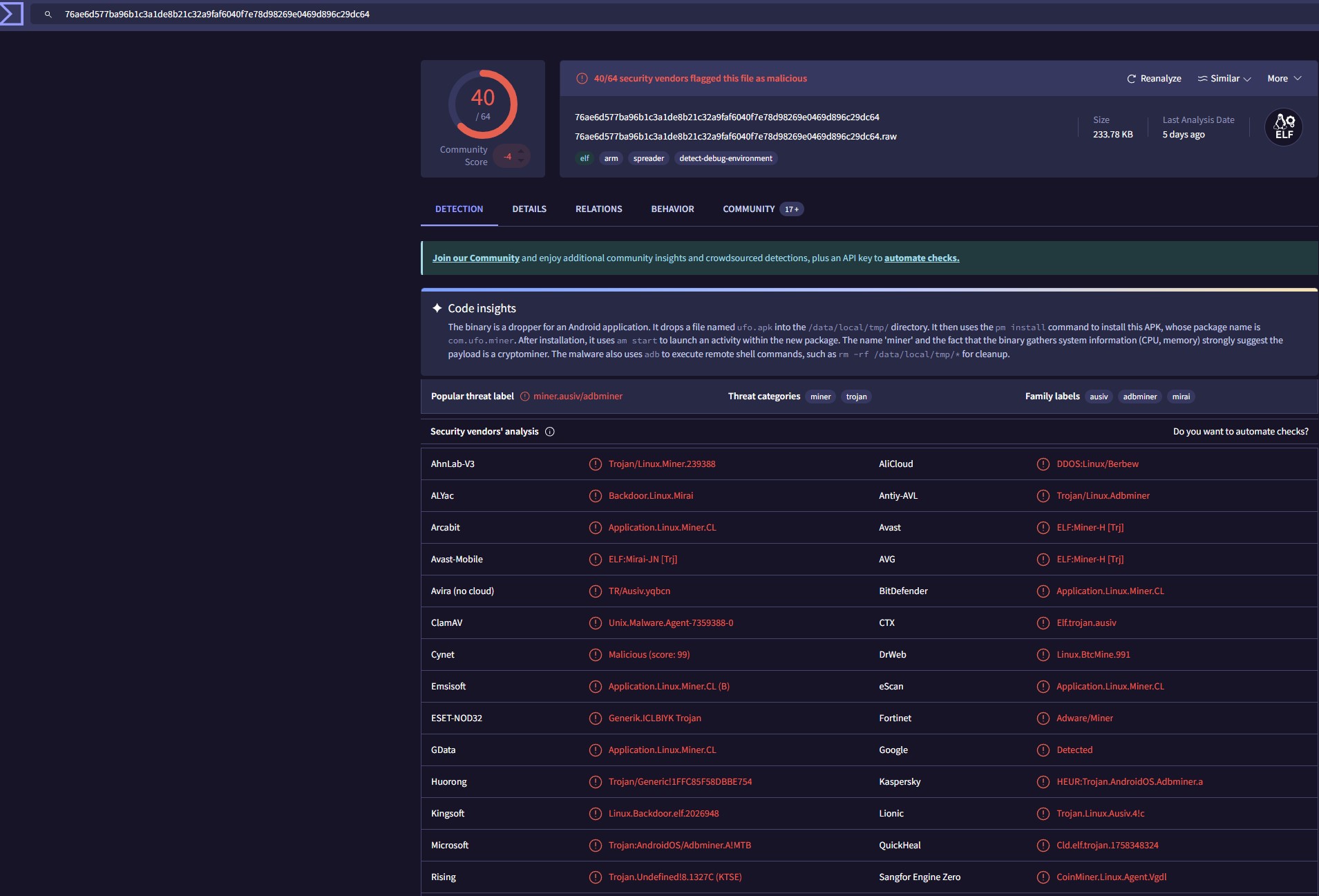Screen dimensions: 1319x896
Task: Switch to the DETECTION tab
Action: tap(459, 209)
